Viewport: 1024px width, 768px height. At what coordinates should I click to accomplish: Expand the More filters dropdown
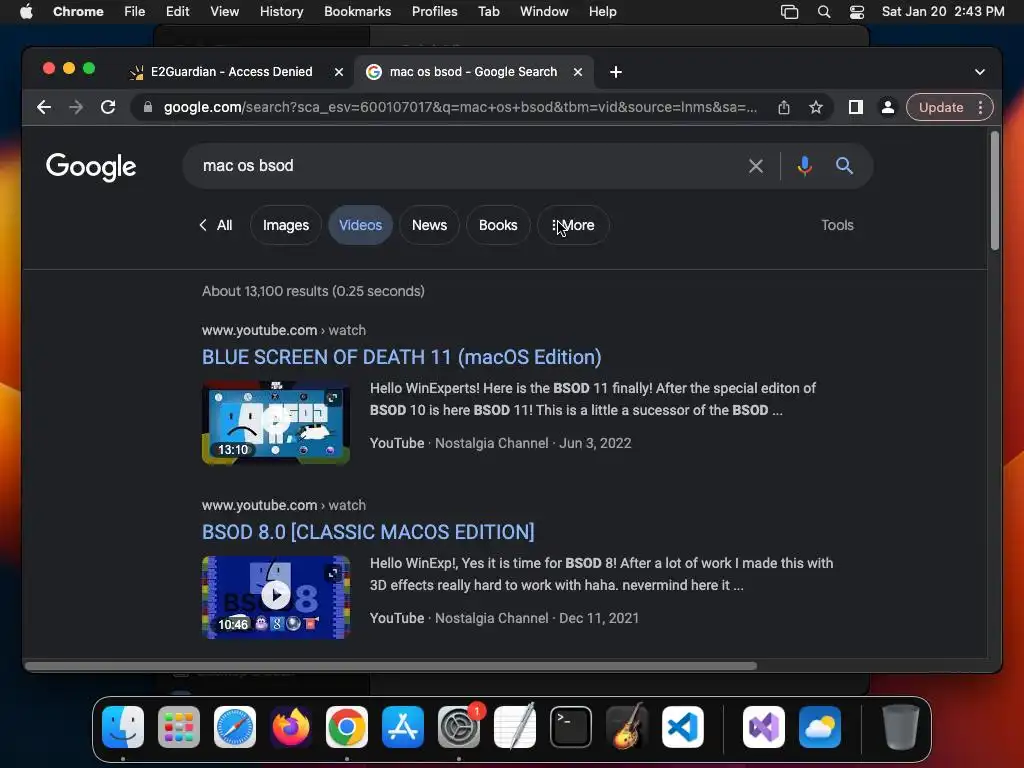click(x=573, y=225)
